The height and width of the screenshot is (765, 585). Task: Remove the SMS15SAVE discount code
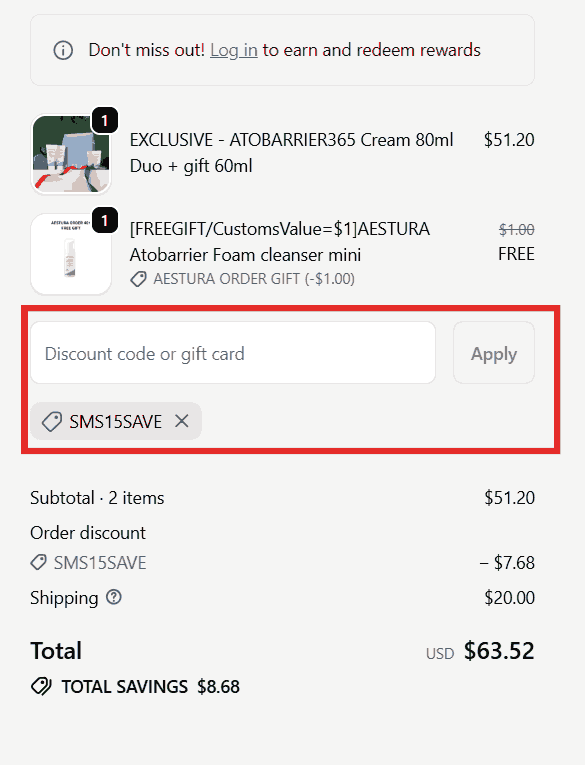pos(182,421)
